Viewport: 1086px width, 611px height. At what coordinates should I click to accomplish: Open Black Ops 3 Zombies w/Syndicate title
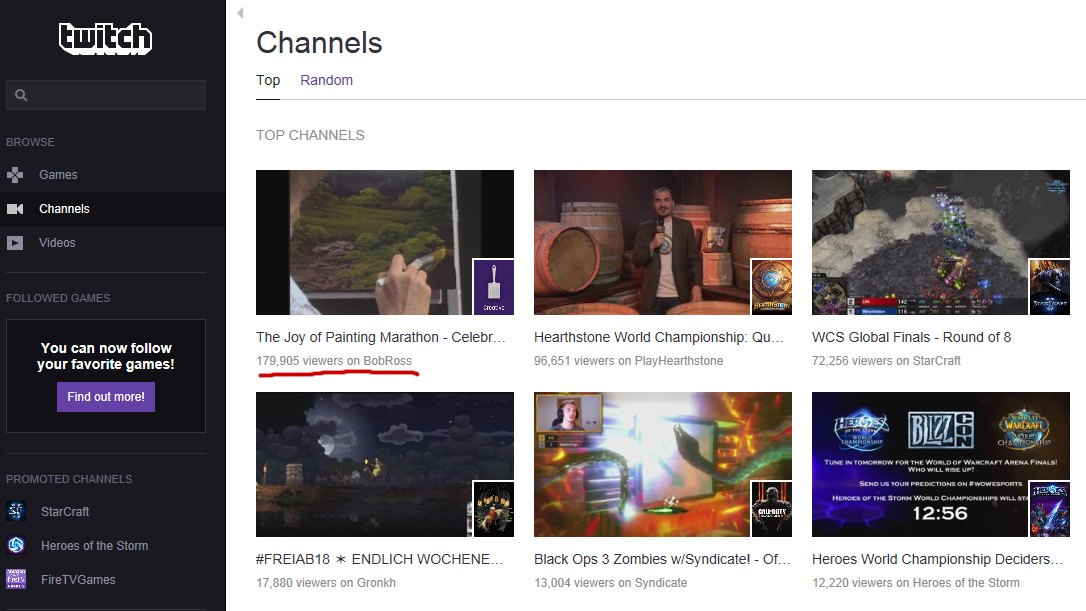pos(662,559)
